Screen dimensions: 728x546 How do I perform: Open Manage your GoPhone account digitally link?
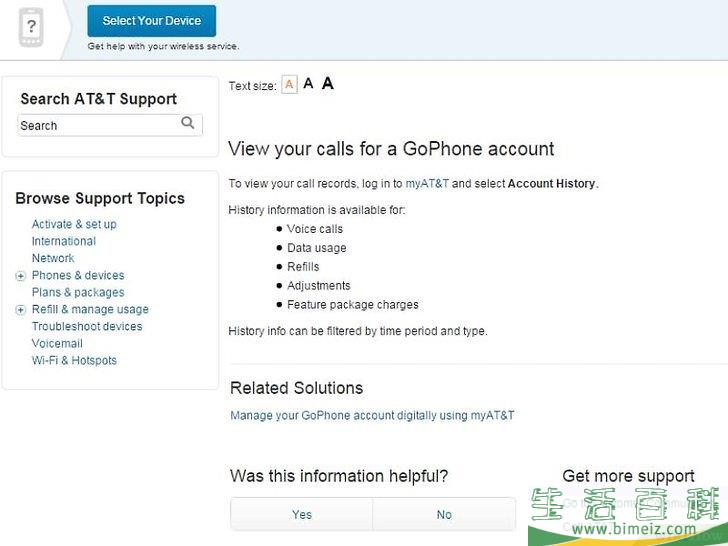(x=372, y=415)
